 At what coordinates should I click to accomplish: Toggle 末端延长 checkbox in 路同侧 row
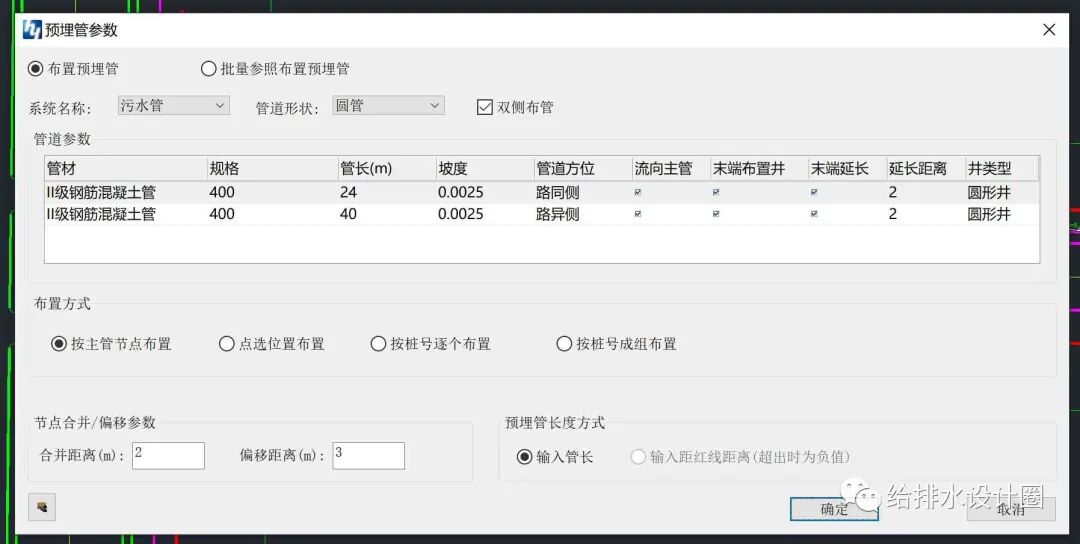(814, 193)
